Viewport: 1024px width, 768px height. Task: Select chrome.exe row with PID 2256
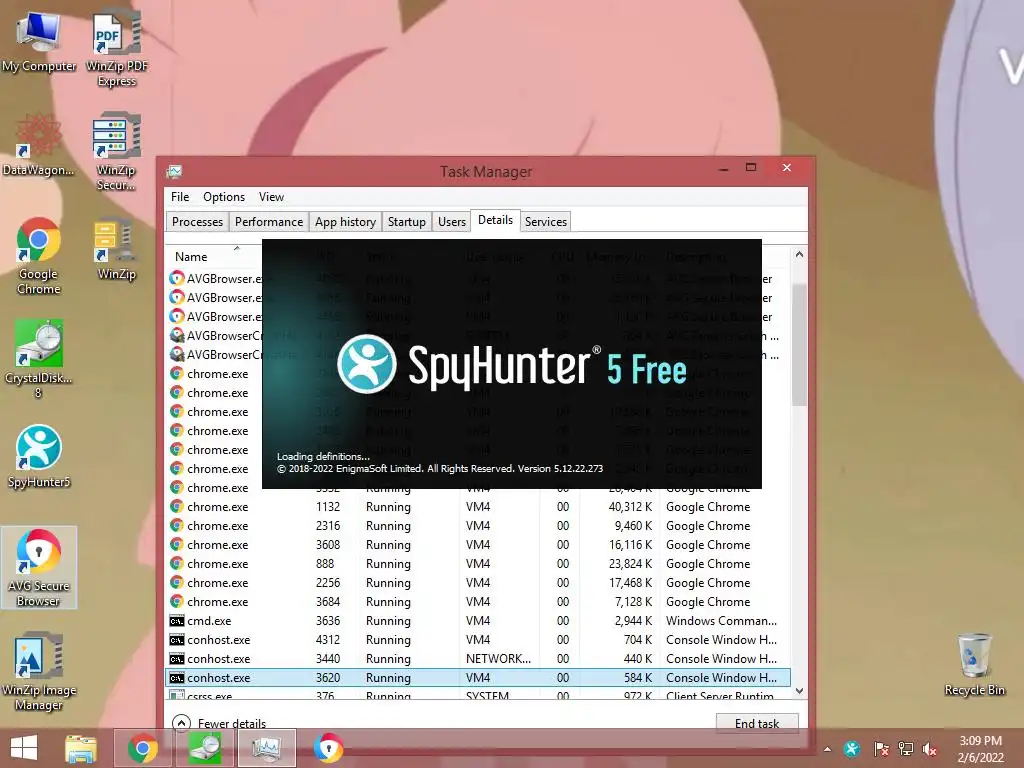[478, 583]
